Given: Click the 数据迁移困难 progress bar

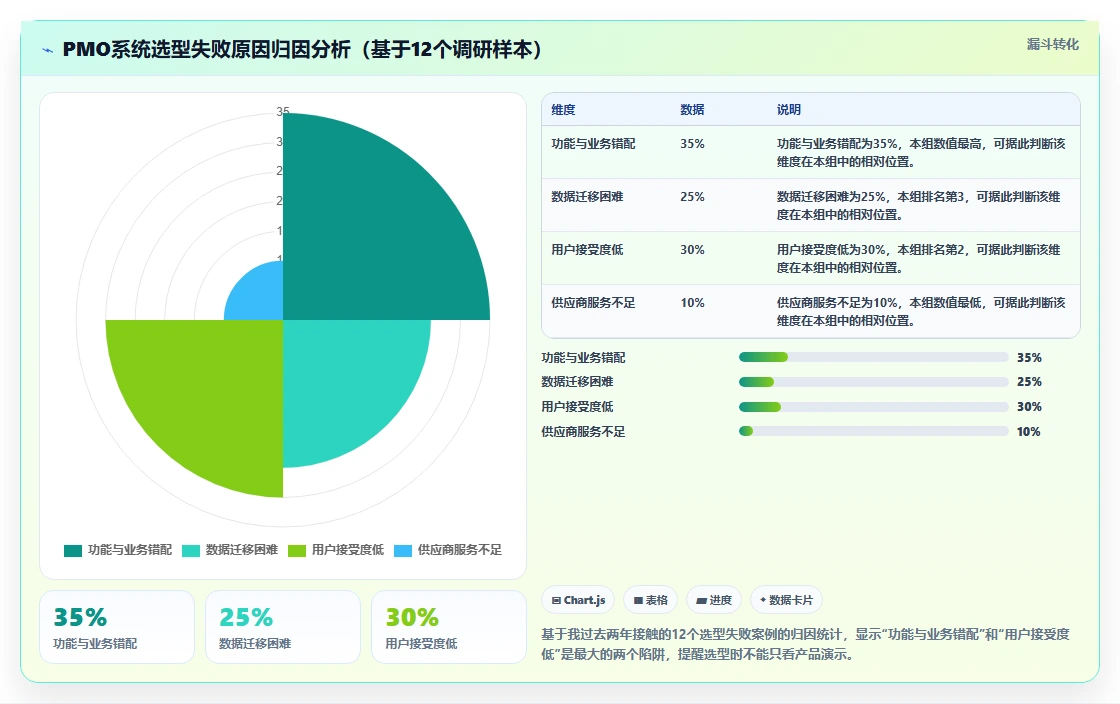Looking at the screenshot, I should [x=874, y=382].
